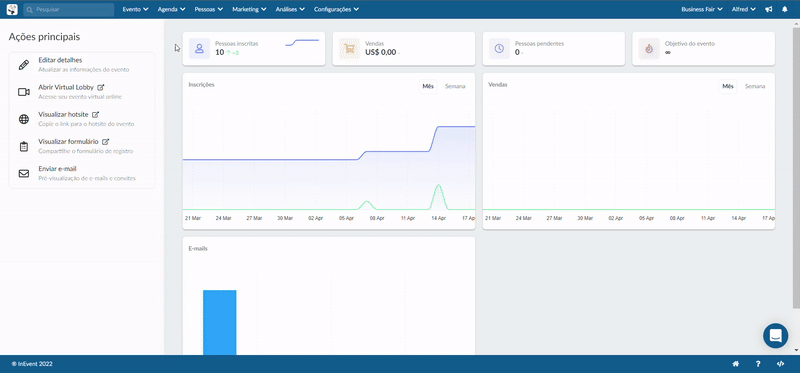Open Visualizar formulário
800x373 pixels.
click(68, 141)
